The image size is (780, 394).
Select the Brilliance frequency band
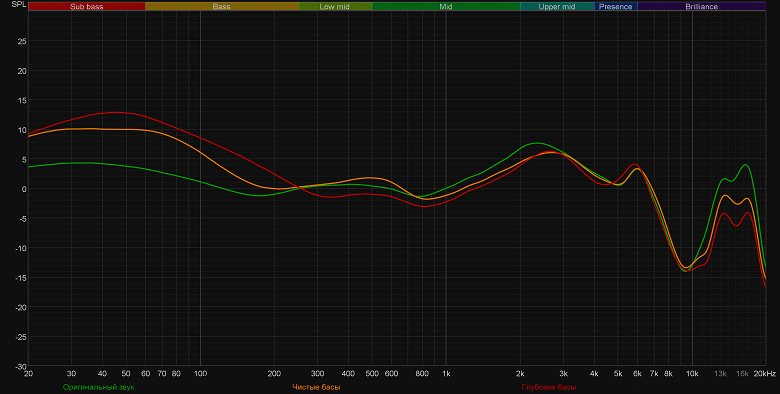pos(701,6)
